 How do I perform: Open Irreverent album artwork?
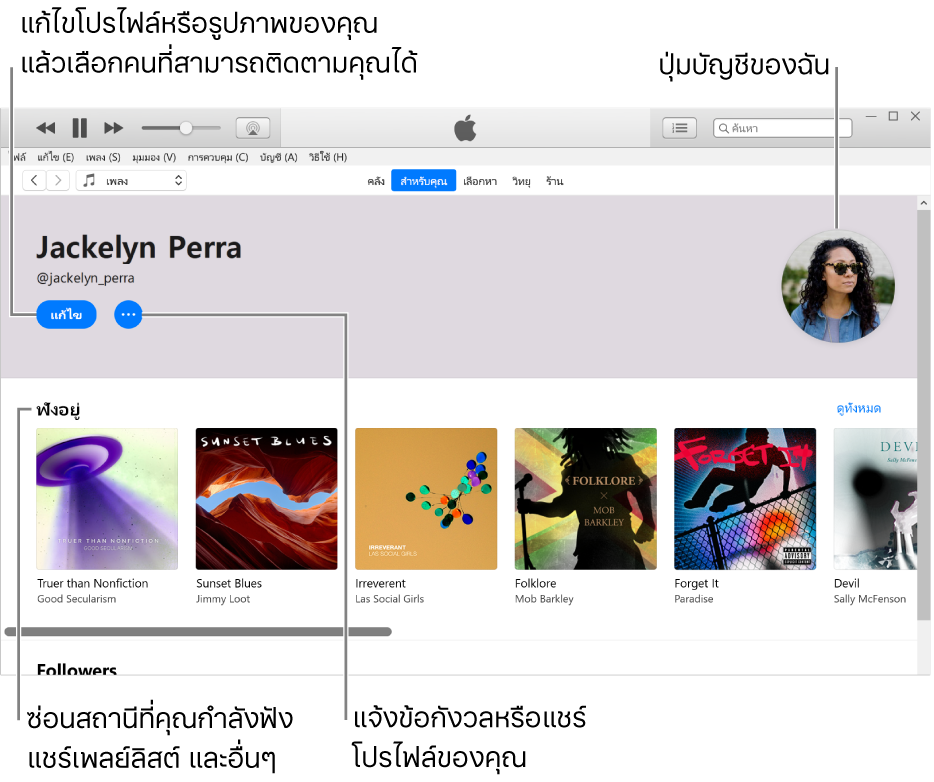[x=426, y=499]
